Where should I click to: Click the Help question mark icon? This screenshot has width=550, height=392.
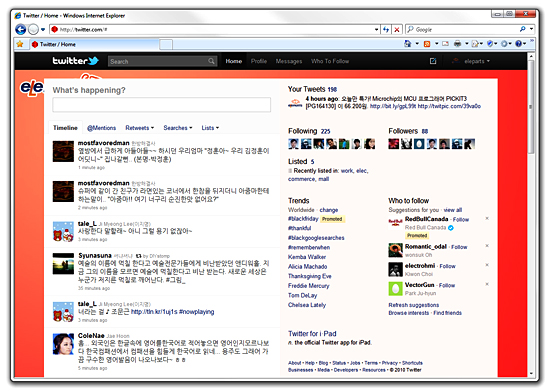(519, 44)
